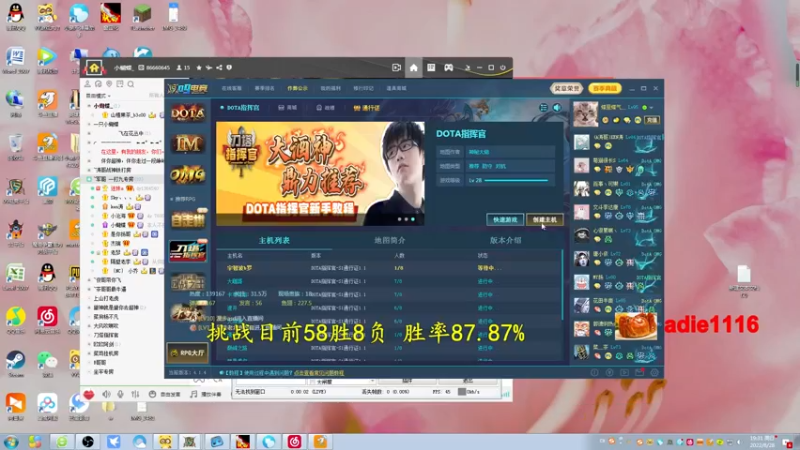This screenshot has width=800, height=450.
Task: Select the yellow host row with status 等待中
Action: pyautogui.click(x=388, y=268)
